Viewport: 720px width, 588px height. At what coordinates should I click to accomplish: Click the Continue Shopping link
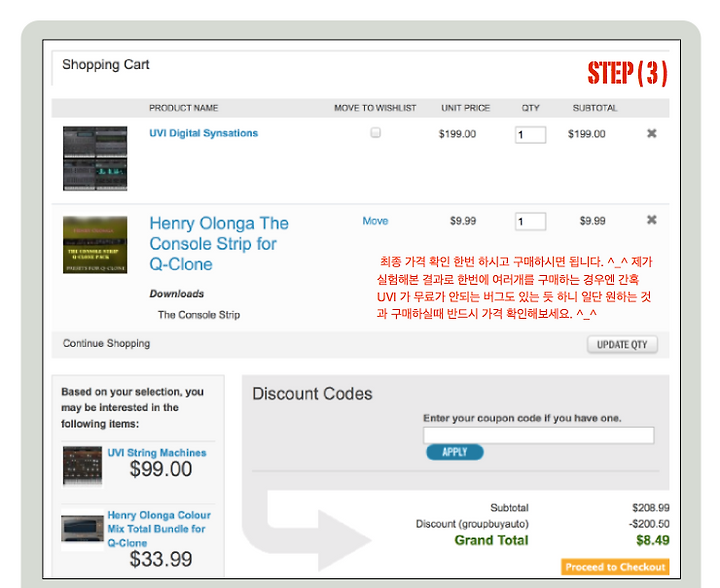coord(107,343)
